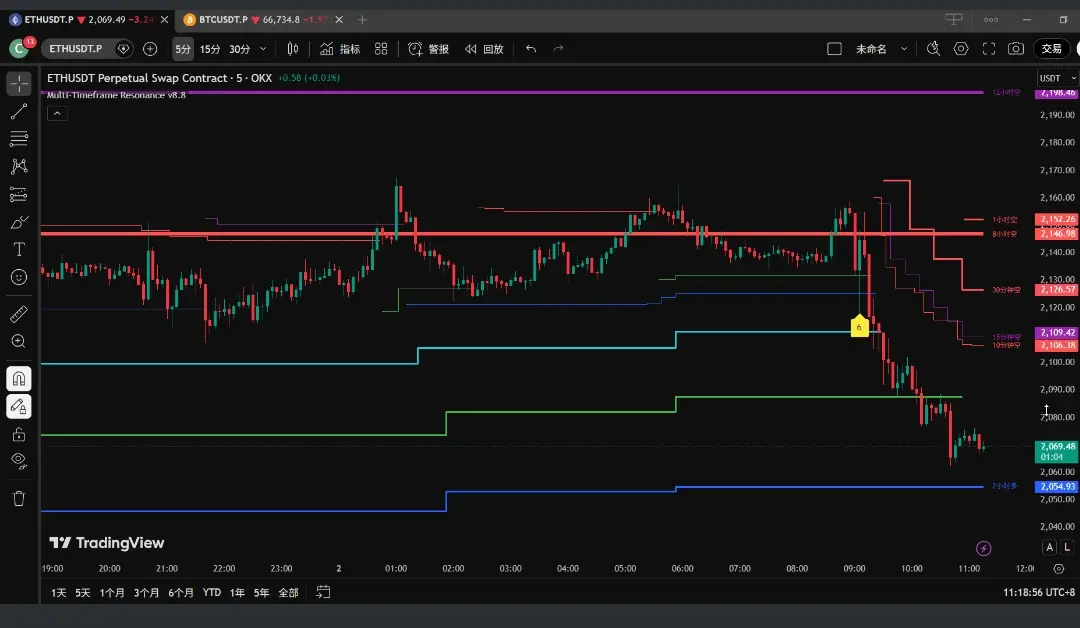Select the 1个月 date range
The image size is (1080, 628).
[x=112, y=592]
